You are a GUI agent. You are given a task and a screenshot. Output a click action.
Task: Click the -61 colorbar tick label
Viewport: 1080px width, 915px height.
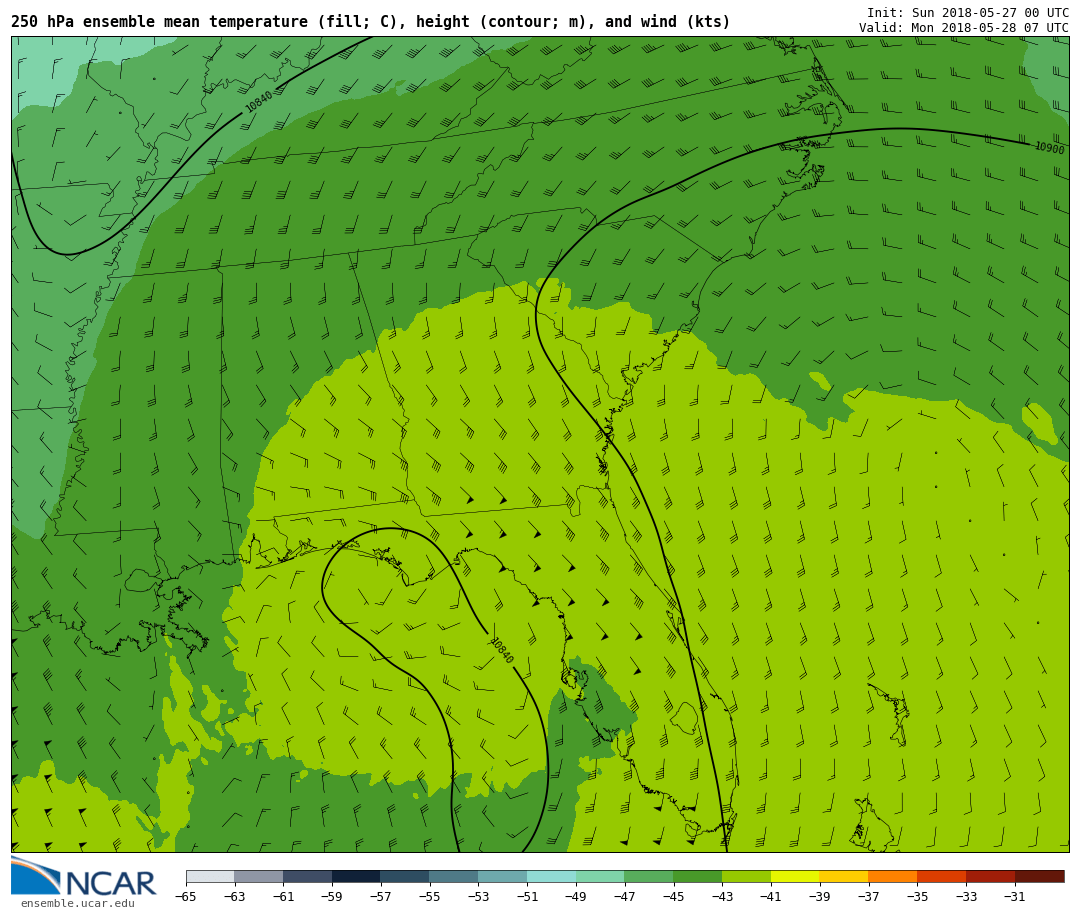pos(283,896)
